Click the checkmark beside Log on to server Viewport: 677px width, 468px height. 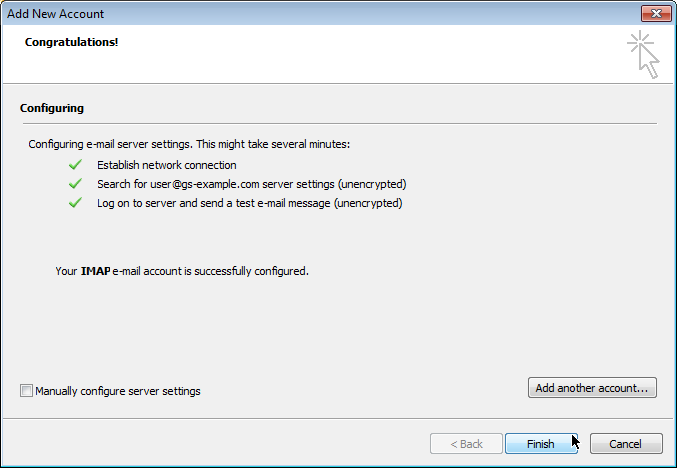pyautogui.click(x=74, y=203)
